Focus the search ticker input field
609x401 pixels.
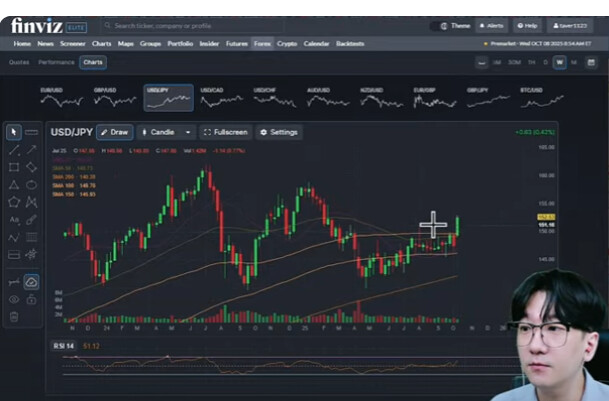click(192, 26)
